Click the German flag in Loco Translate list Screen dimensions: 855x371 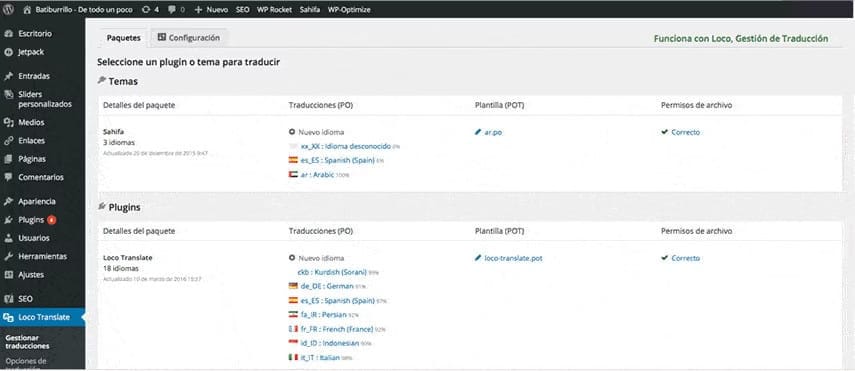coord(293,286)
